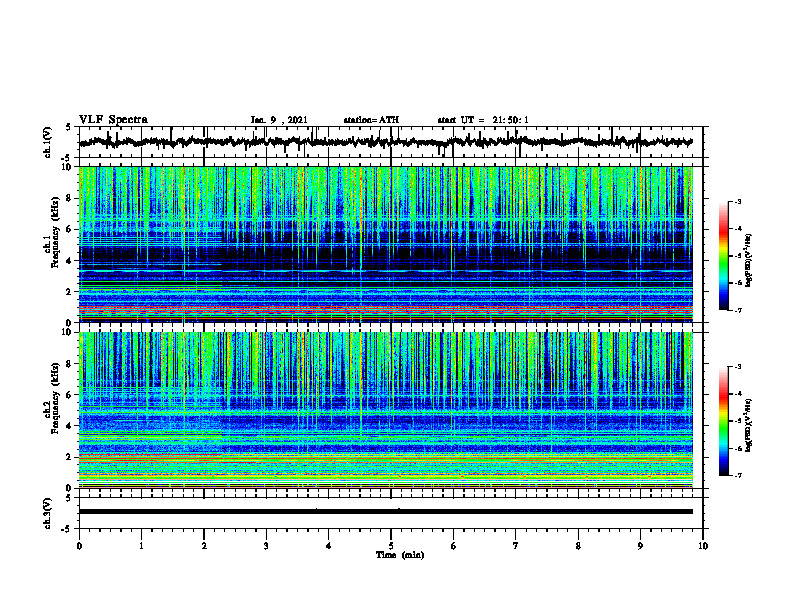This screenshot has width=792, height=612.
Task: Click time axis tick label "1"
Action: pos(141,546)
